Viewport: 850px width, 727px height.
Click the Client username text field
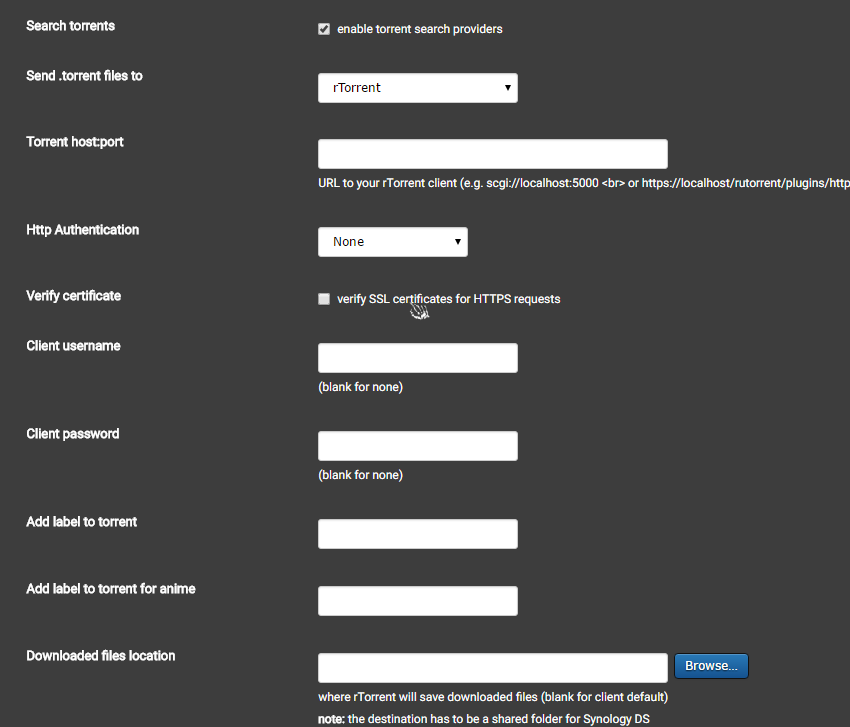417,358
